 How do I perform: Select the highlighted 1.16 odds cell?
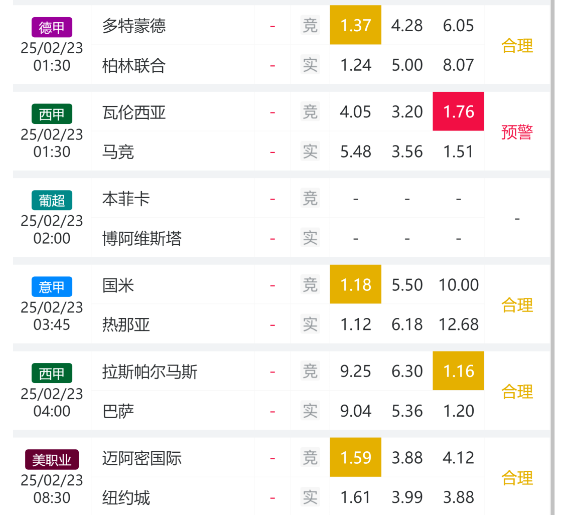pyautogui.click(x=458, y=371)
